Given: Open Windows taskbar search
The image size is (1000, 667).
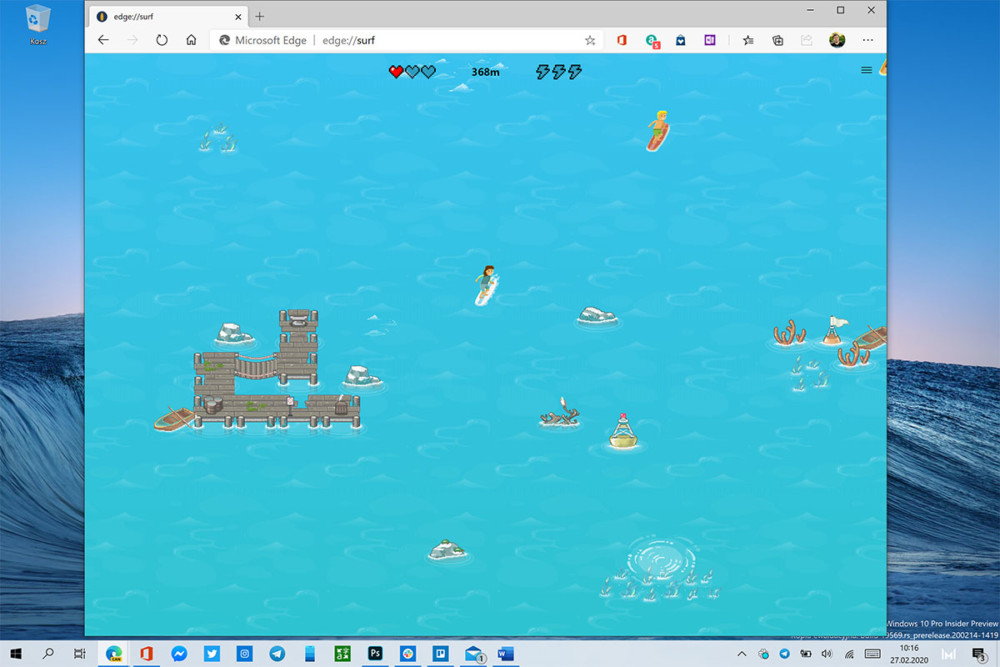Looking at the screenshot, I should (48, 654).
